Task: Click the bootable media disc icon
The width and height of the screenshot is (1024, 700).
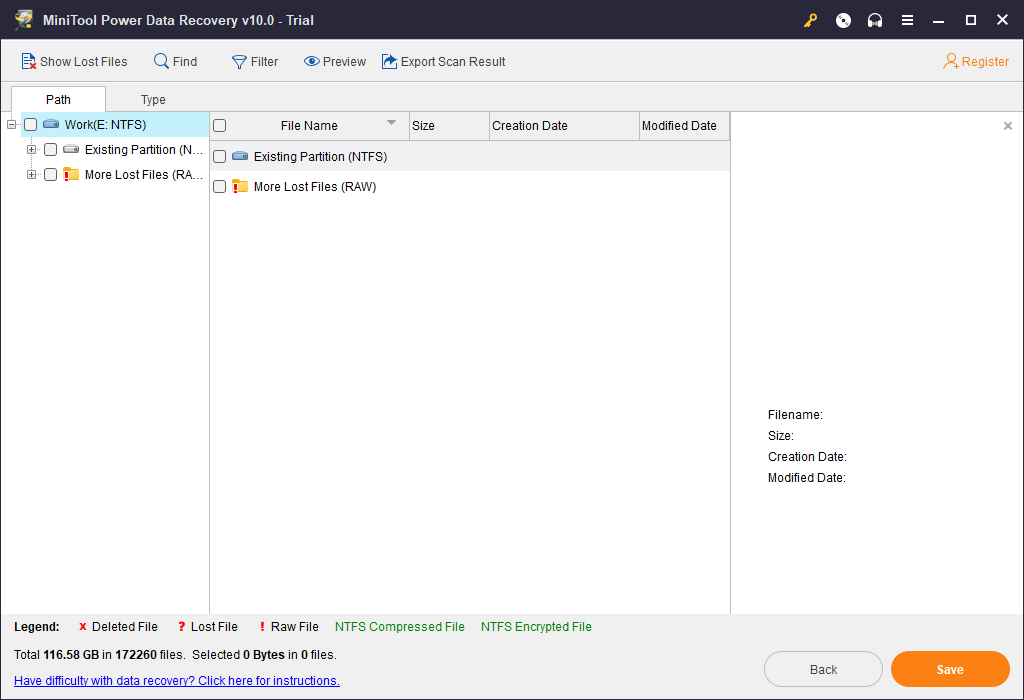Action: pos(843,20)
